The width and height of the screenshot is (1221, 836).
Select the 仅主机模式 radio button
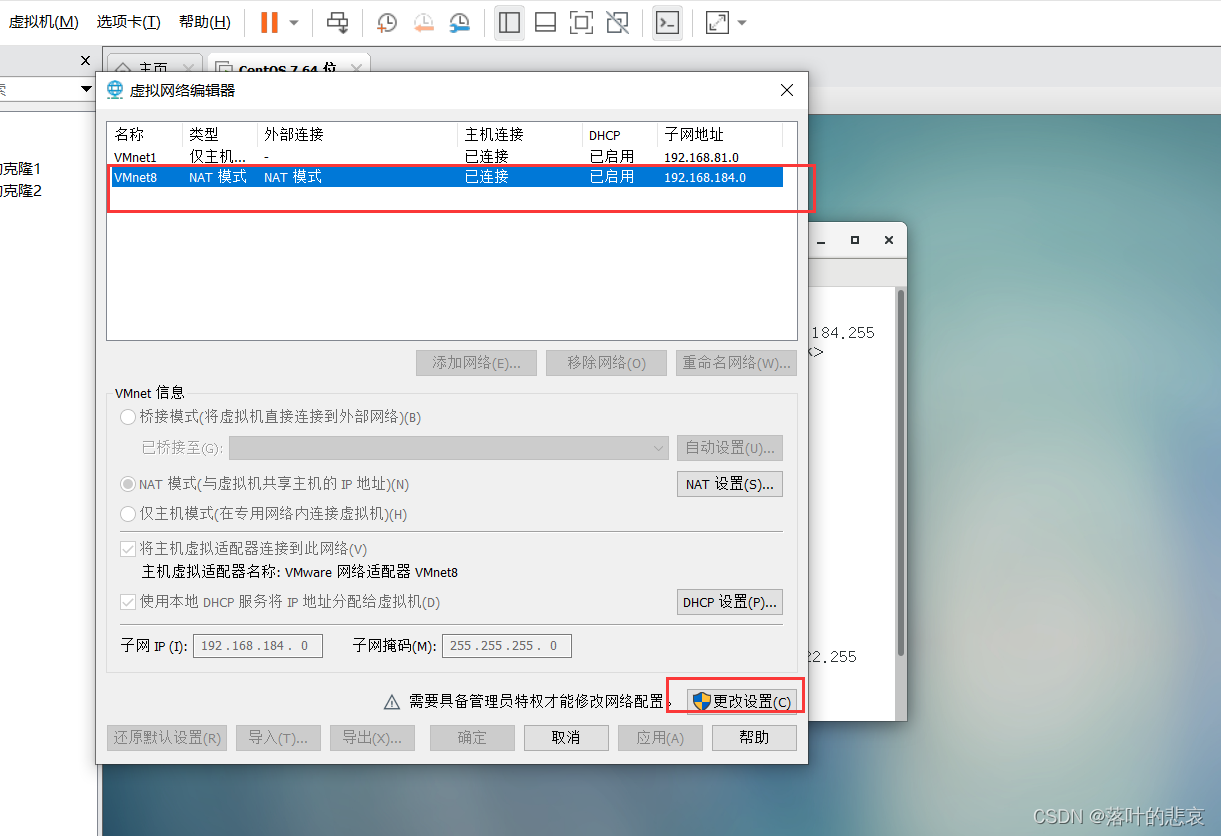(x=128, y=514)
